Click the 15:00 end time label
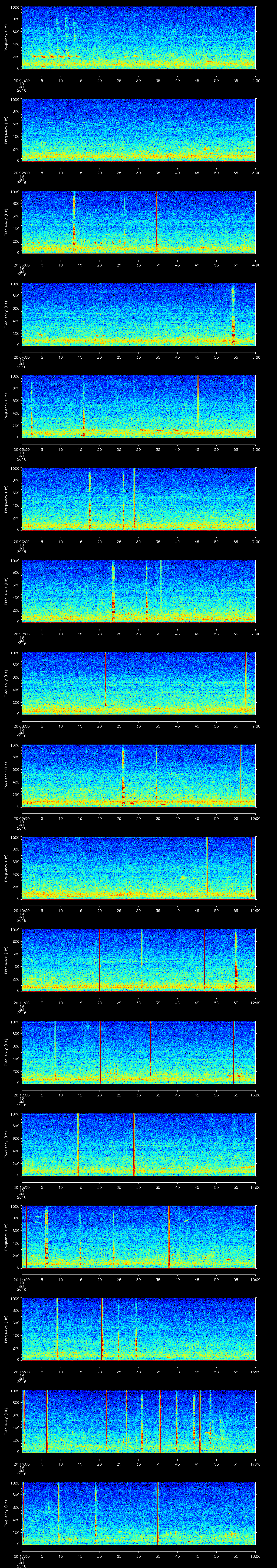The image size is (277, 1568). (x=255, y=1279)
